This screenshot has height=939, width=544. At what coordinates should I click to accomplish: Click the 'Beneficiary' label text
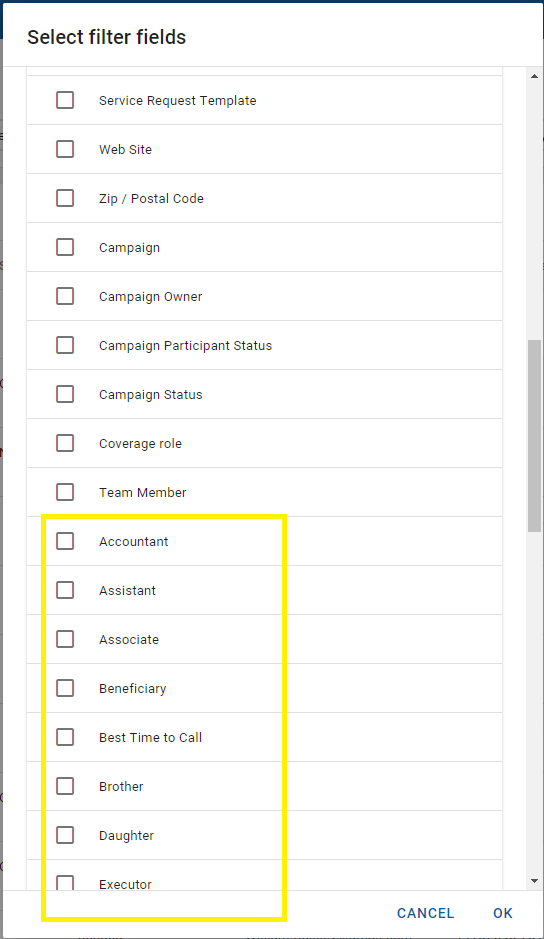click(x=132, y=689)
